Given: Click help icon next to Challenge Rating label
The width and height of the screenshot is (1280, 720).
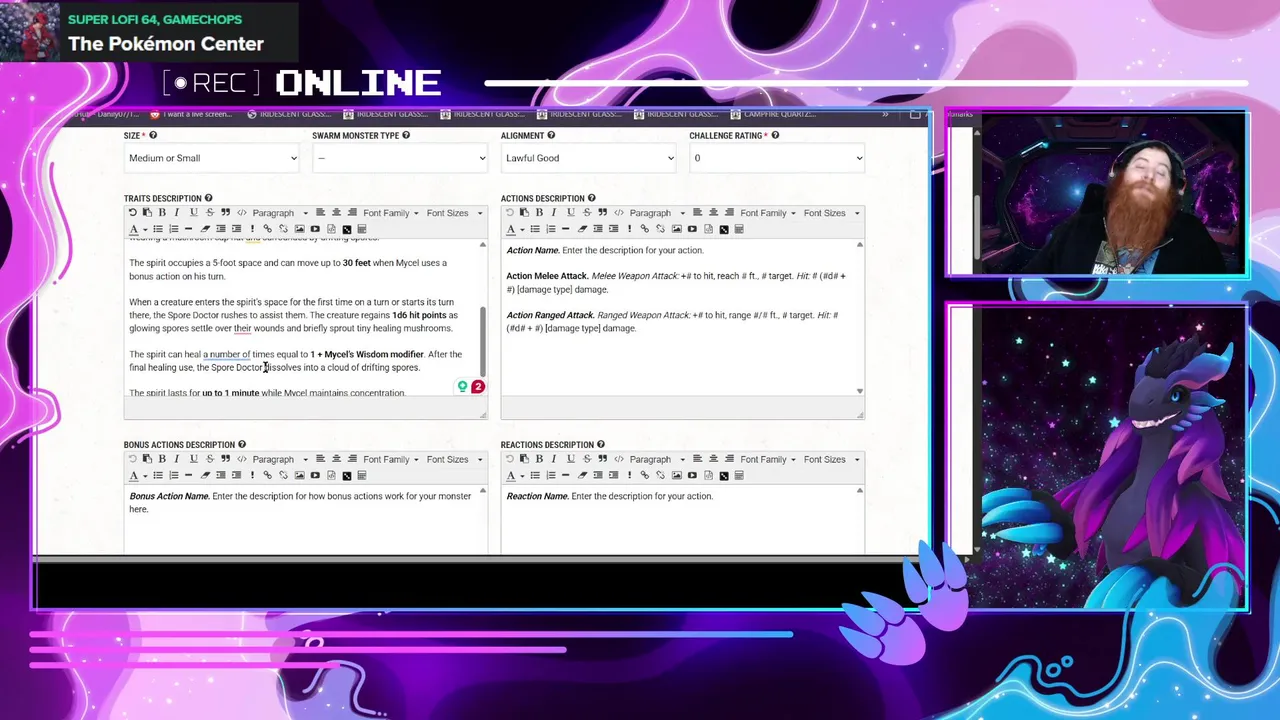Looking at the screenshot, I should point(775,135).
